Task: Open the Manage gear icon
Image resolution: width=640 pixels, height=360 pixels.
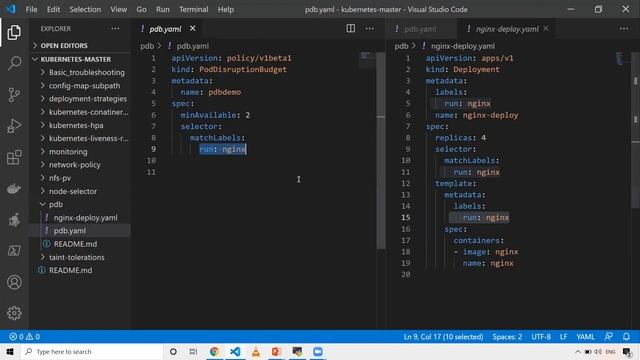Action: (14, 313)
